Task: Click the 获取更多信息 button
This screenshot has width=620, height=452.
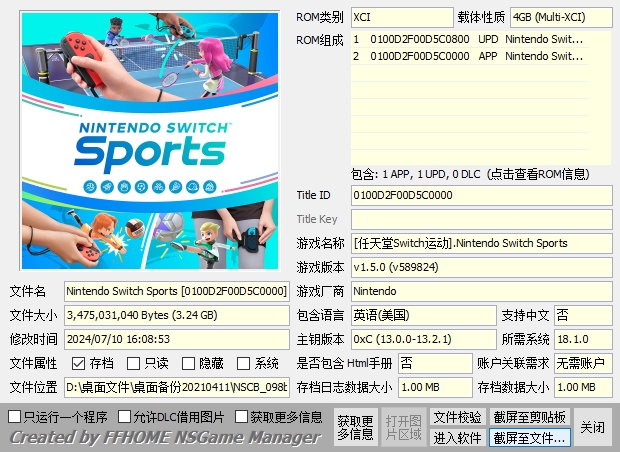Action: [355, 427]
